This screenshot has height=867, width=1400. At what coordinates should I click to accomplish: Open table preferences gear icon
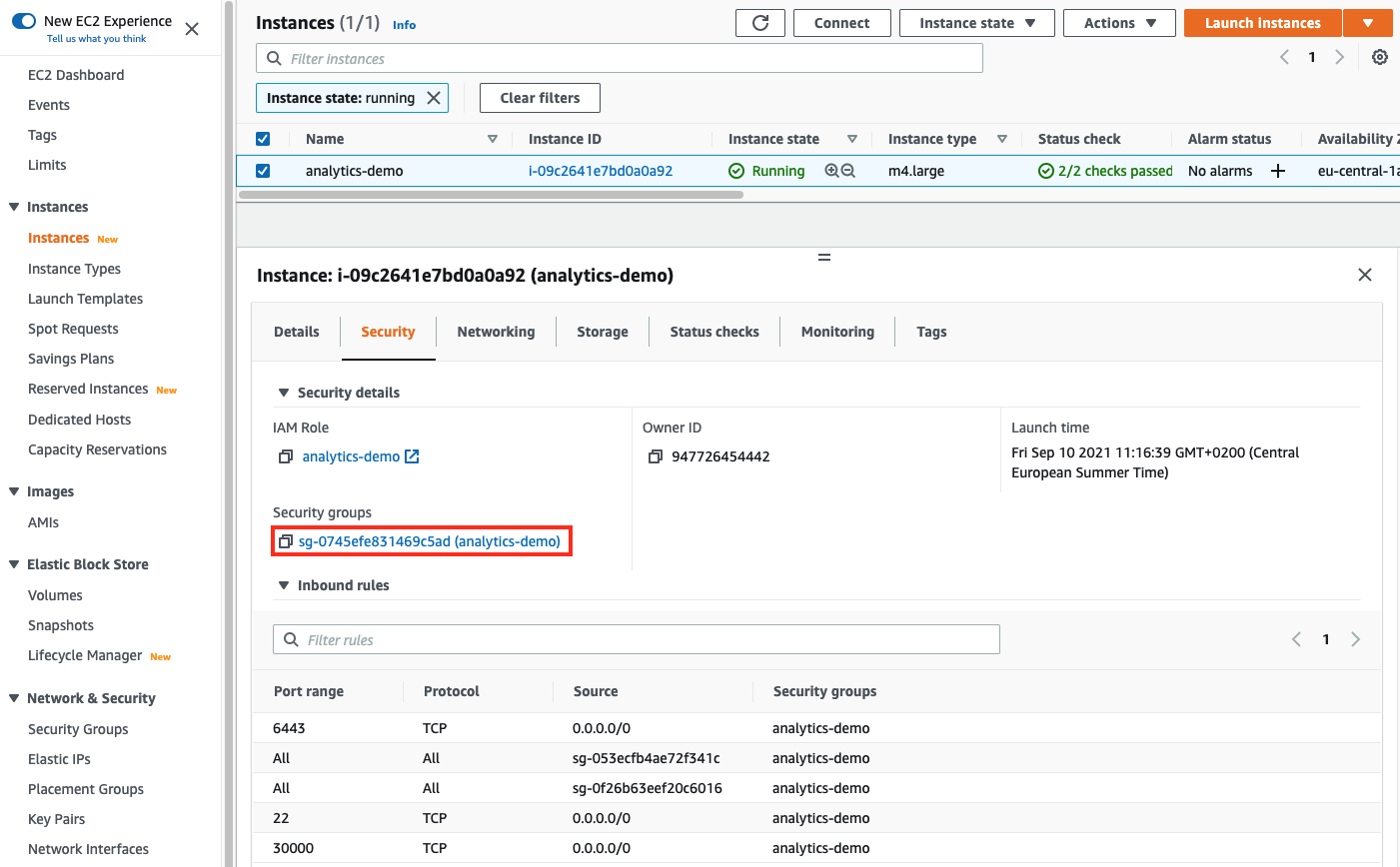pos(1379,57)
